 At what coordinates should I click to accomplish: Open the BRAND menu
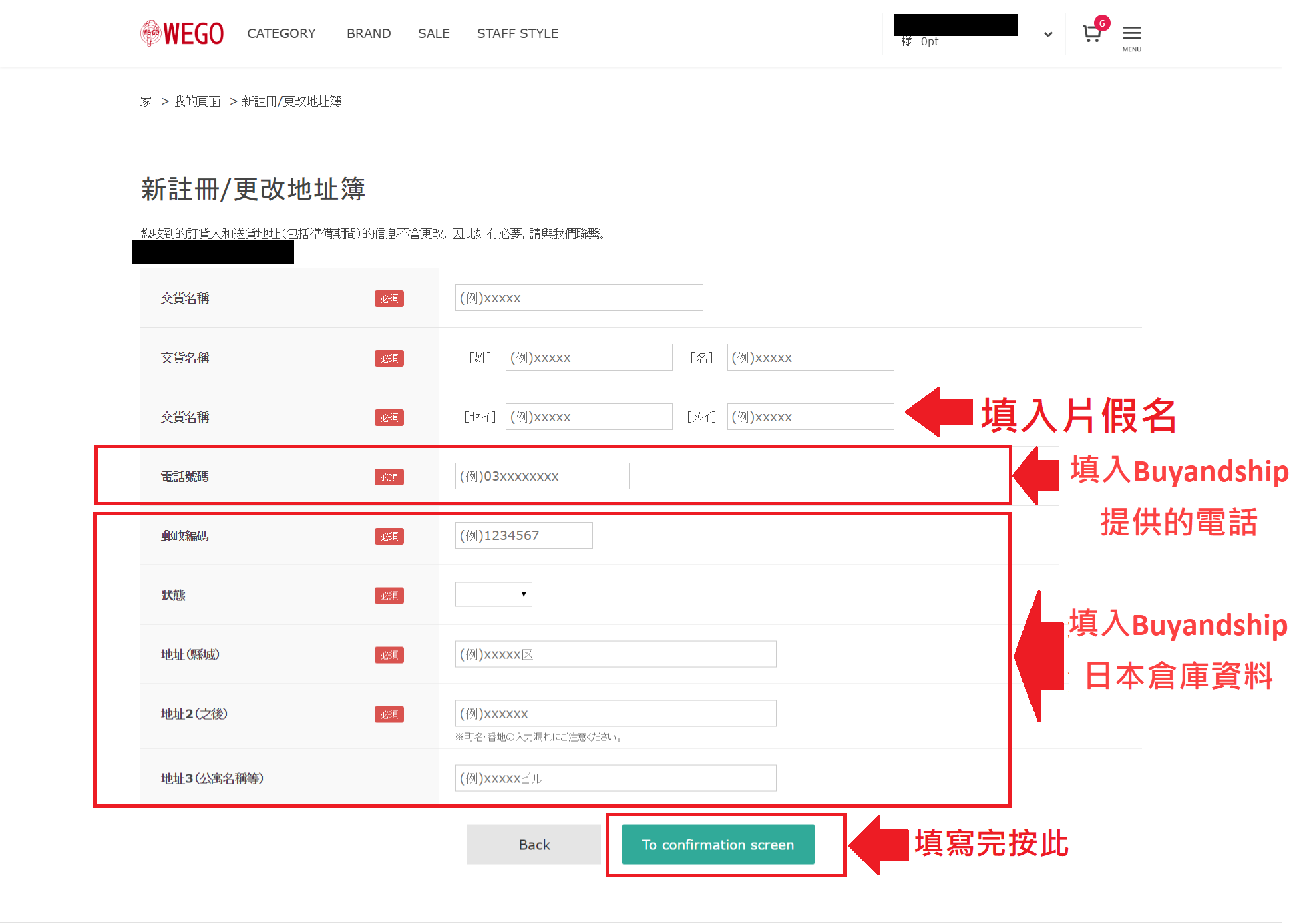(369, 33)
